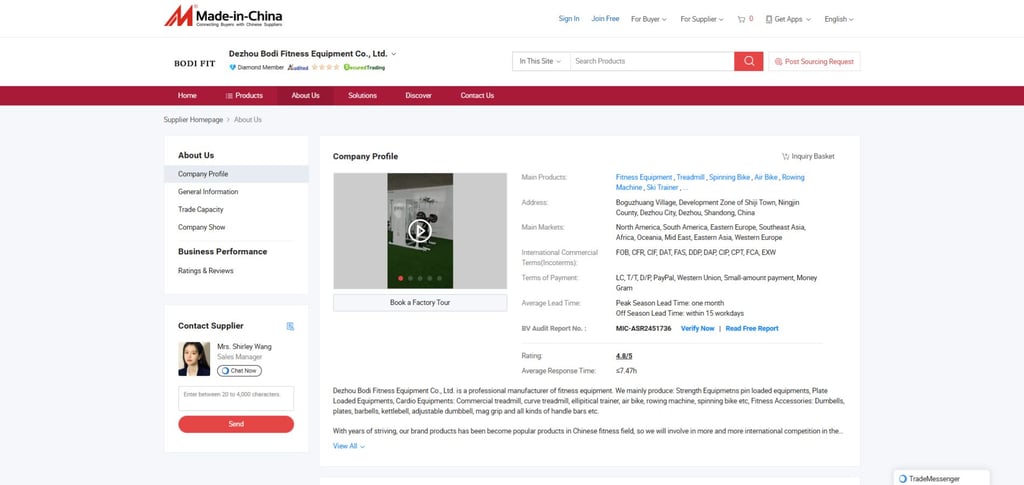Click Shirley Wang's profile photo
The height and width of the screenshot is (485, 1024).
194,359
